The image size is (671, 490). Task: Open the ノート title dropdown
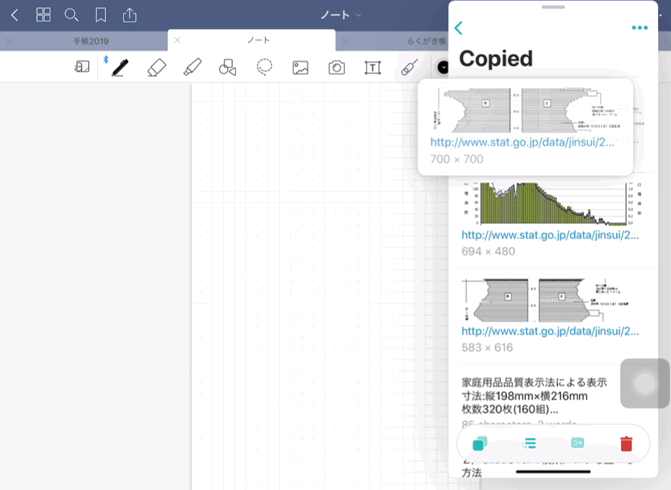pyautogui.click(x=341, y=15)
